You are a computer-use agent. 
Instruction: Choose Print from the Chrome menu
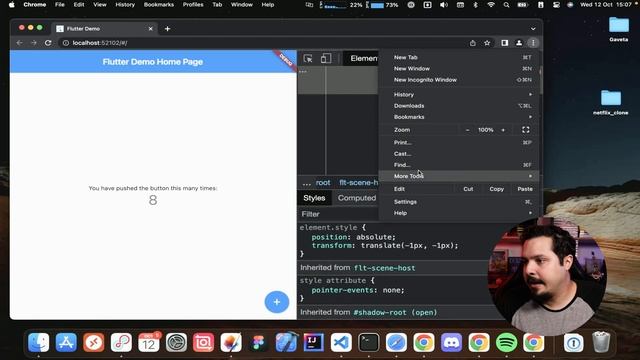click(459, 142)
